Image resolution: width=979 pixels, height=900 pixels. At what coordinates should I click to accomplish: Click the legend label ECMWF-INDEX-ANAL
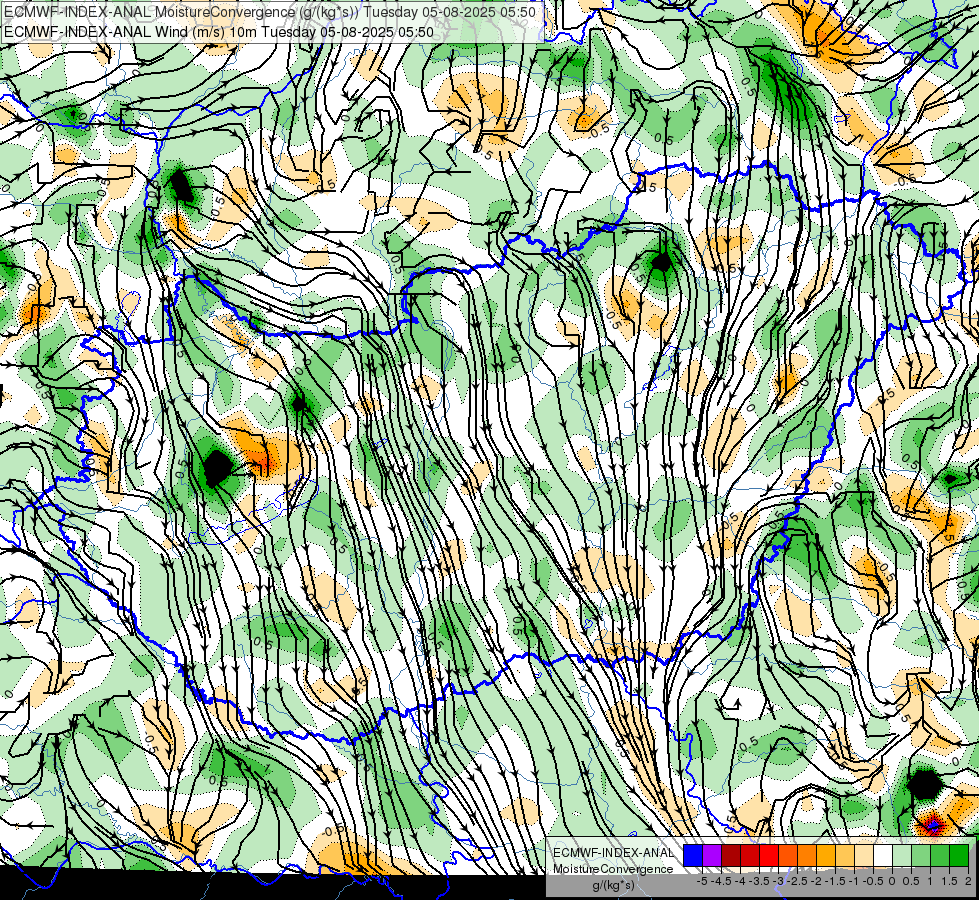[x=613, y=853]
